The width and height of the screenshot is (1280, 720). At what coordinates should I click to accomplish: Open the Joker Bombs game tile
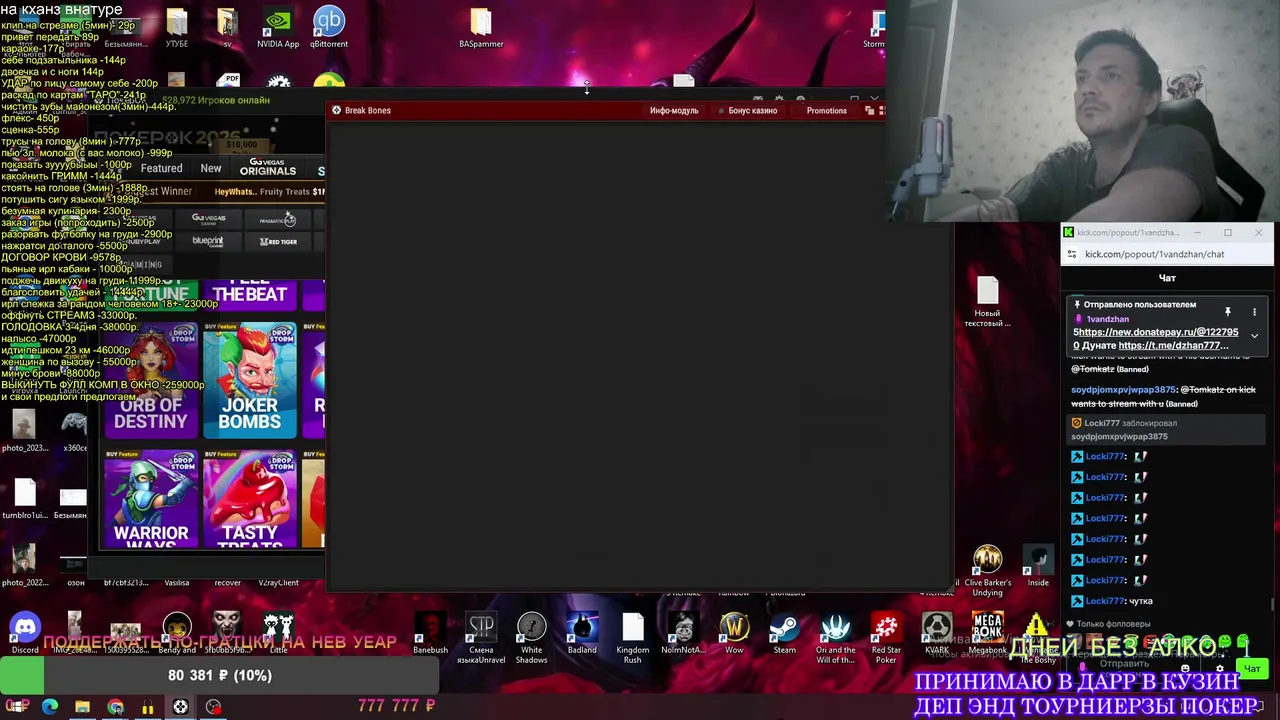(x=250, y=380)
